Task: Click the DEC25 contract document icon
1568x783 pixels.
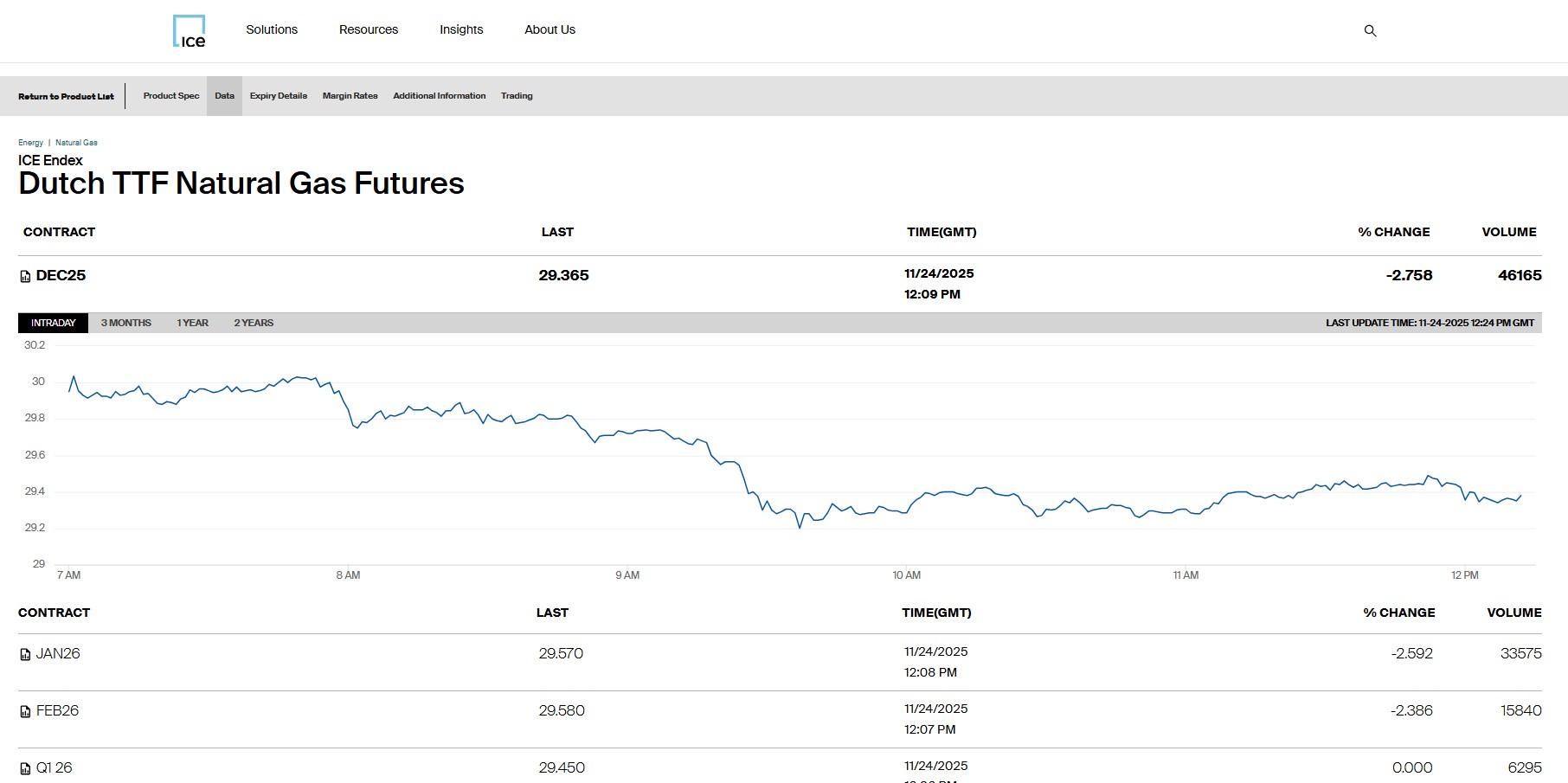Action: pos(25,277)
